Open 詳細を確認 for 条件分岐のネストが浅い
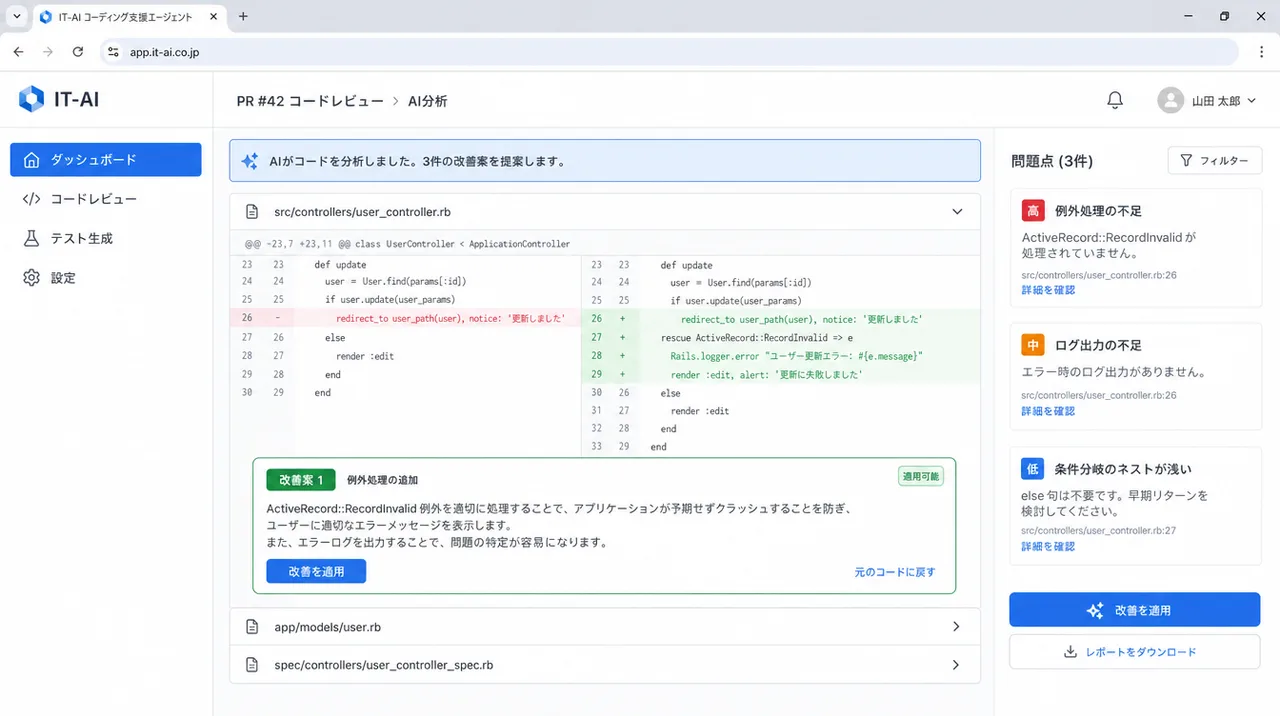This screenshot has width=1280, height=716. pos(1048,547)
